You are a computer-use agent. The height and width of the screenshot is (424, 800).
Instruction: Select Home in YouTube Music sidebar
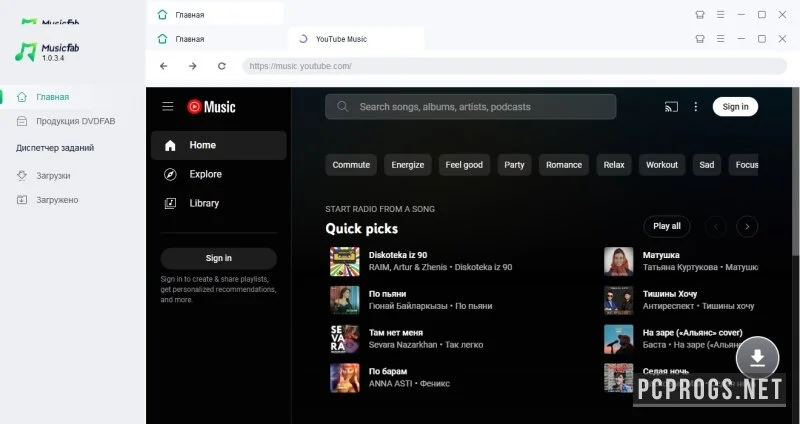point(219,145)
